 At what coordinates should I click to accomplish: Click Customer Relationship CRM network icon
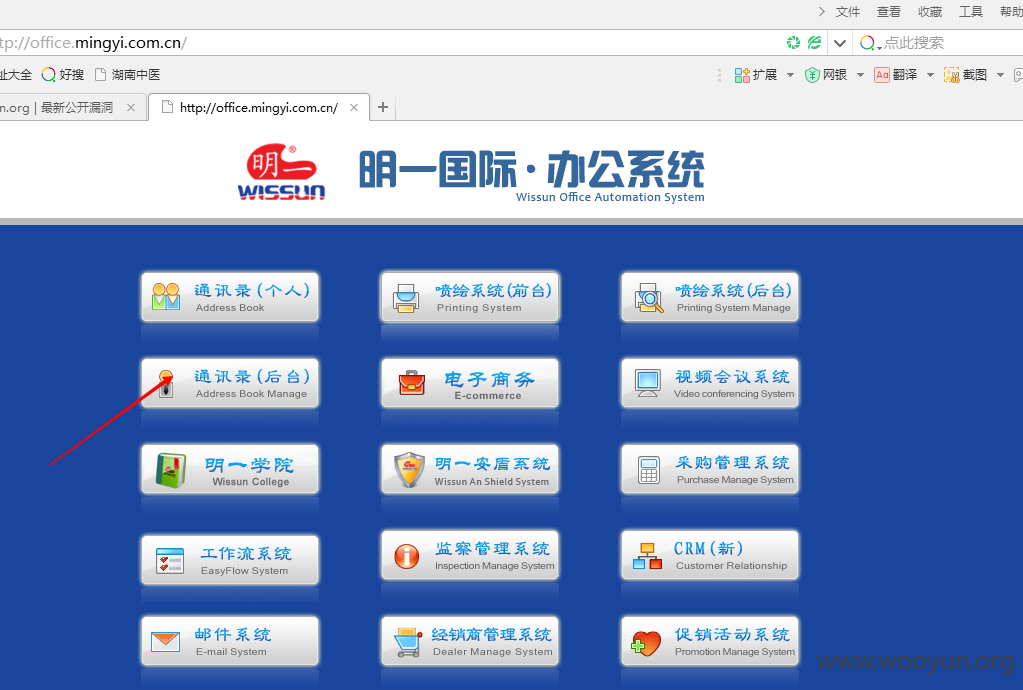tap(647, 556)
